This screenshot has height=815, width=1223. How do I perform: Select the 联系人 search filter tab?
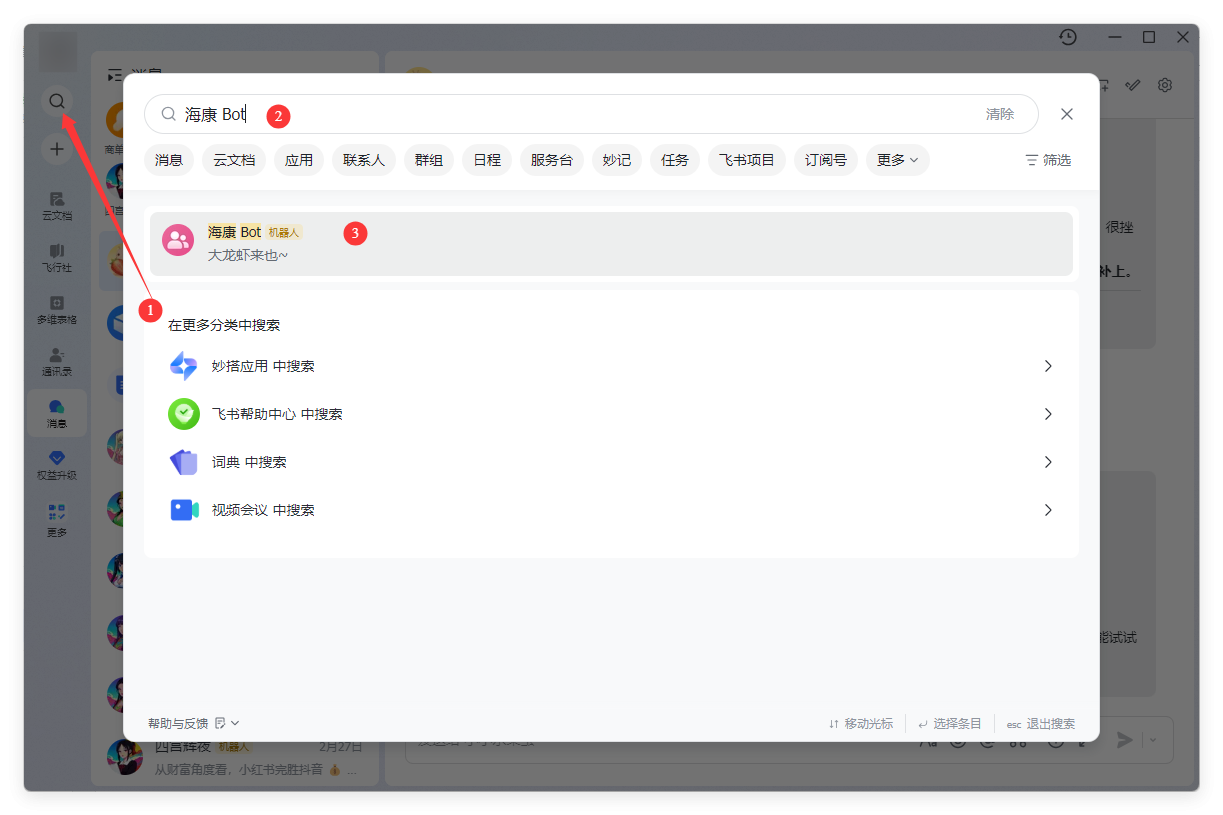[364, 160]
